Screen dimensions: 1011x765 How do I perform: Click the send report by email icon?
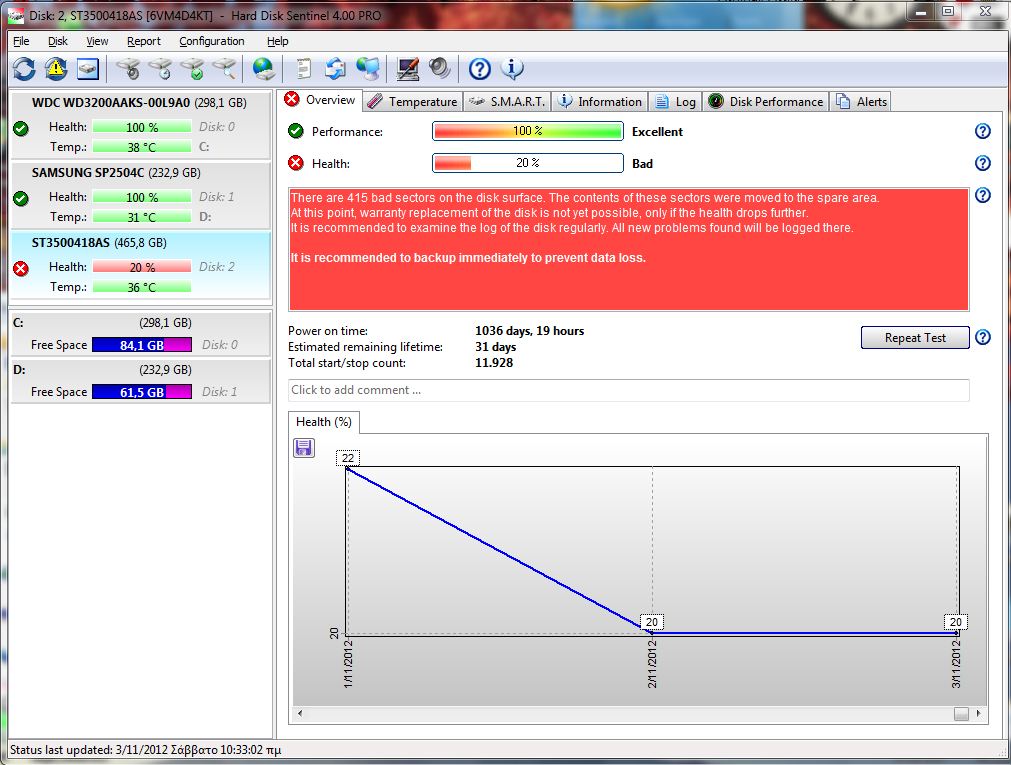pyautogui.click(x=335, y=68)
